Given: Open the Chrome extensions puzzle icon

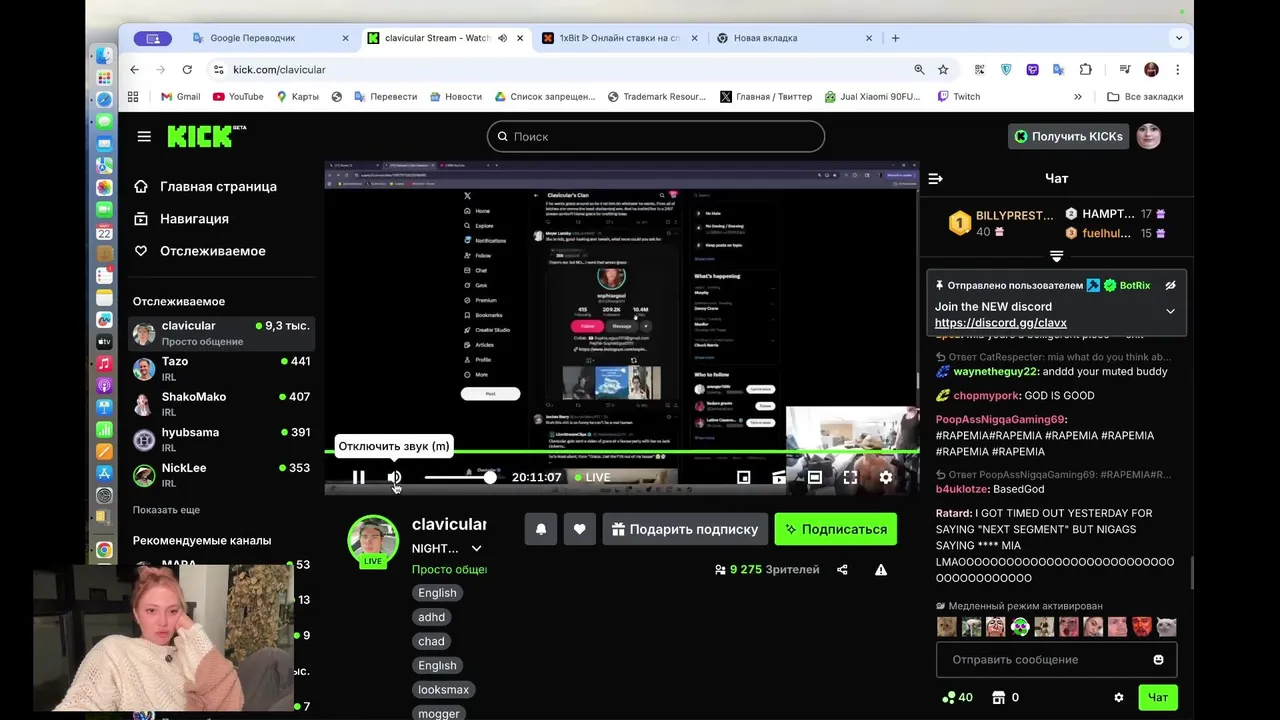Looking at the screenshot, I should coord(1085,69).
